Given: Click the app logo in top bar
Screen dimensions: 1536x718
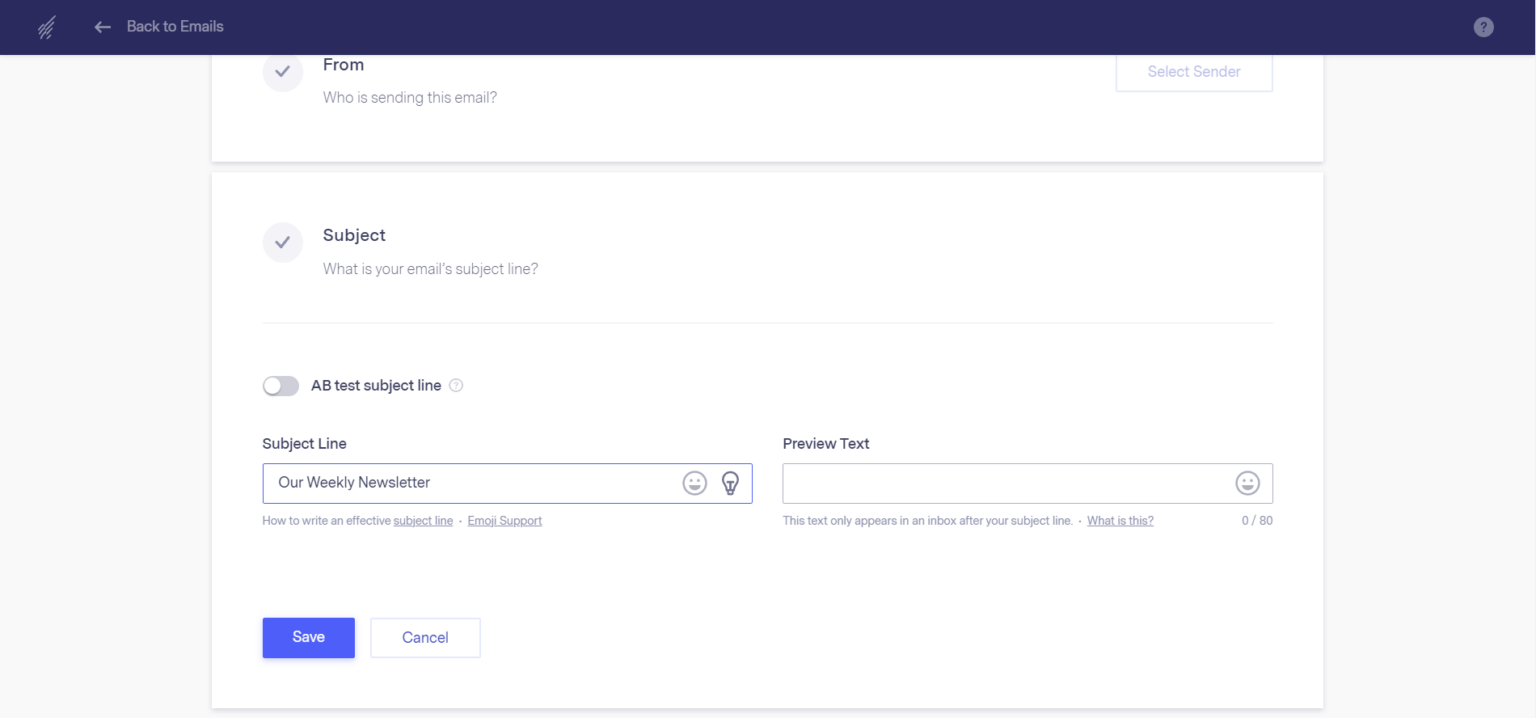Looking at the screenshot, I should pyautogui.click(x=46, y=27).
